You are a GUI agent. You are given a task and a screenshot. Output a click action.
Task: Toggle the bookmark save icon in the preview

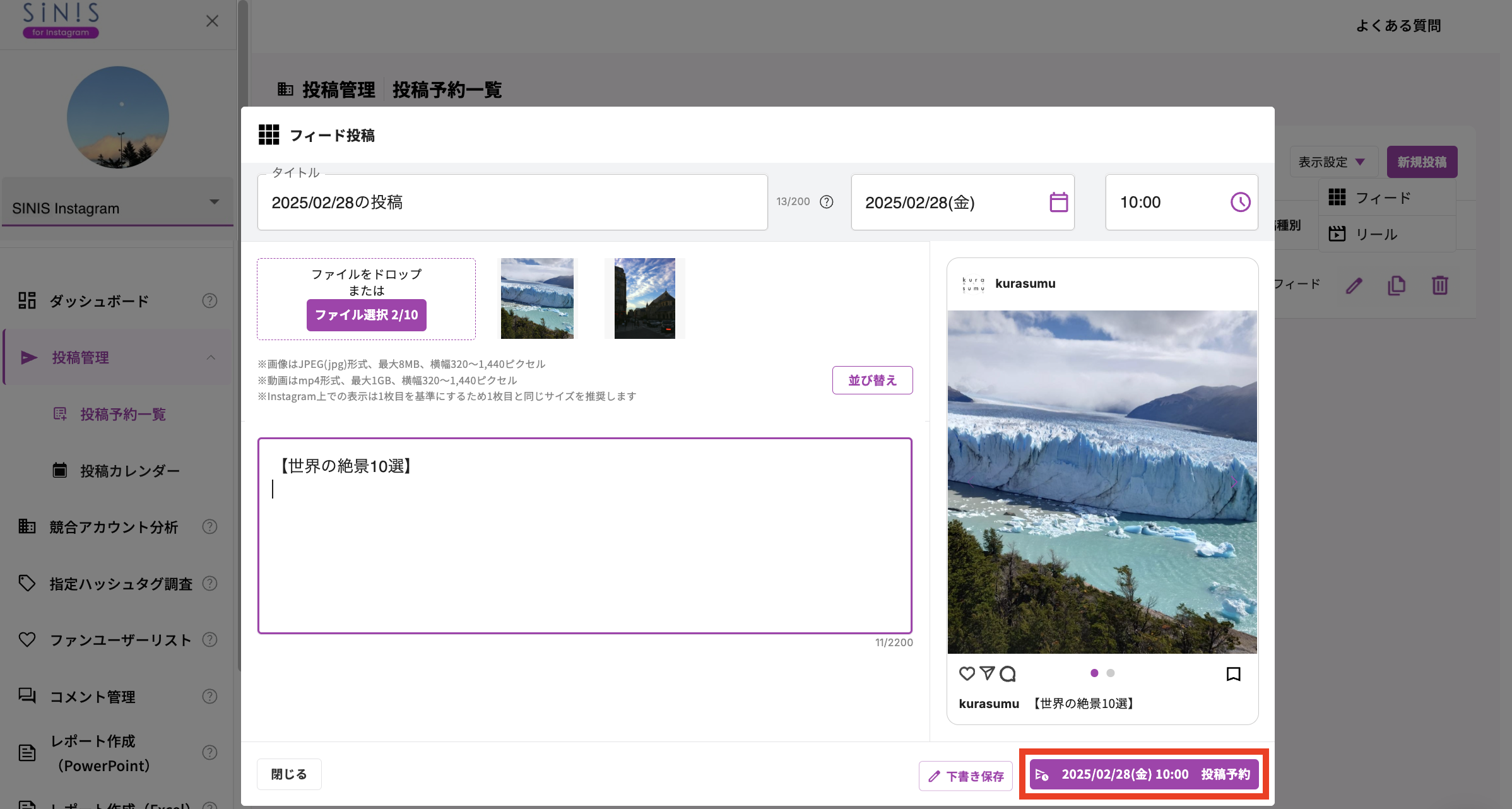(x=1233, y=673)
